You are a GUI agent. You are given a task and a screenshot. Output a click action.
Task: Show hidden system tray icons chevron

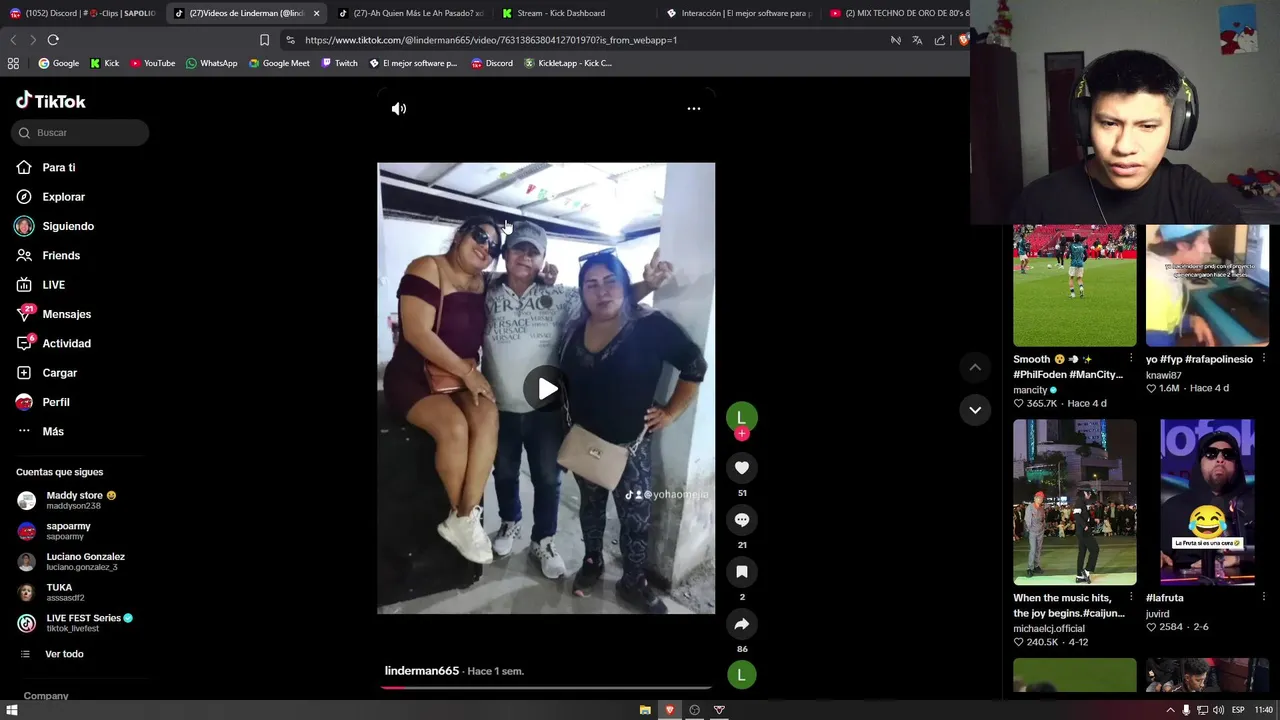(1170, 710)
